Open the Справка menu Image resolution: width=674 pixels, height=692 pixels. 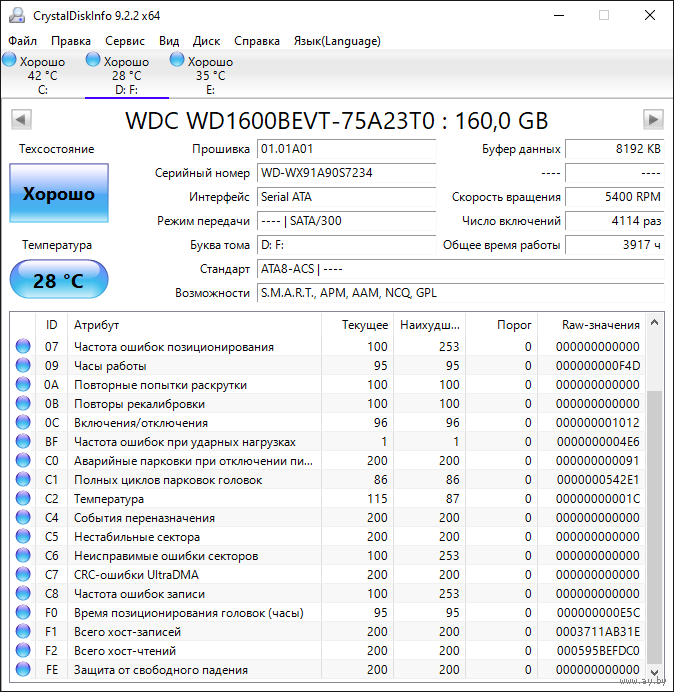[x=257, y=41]
